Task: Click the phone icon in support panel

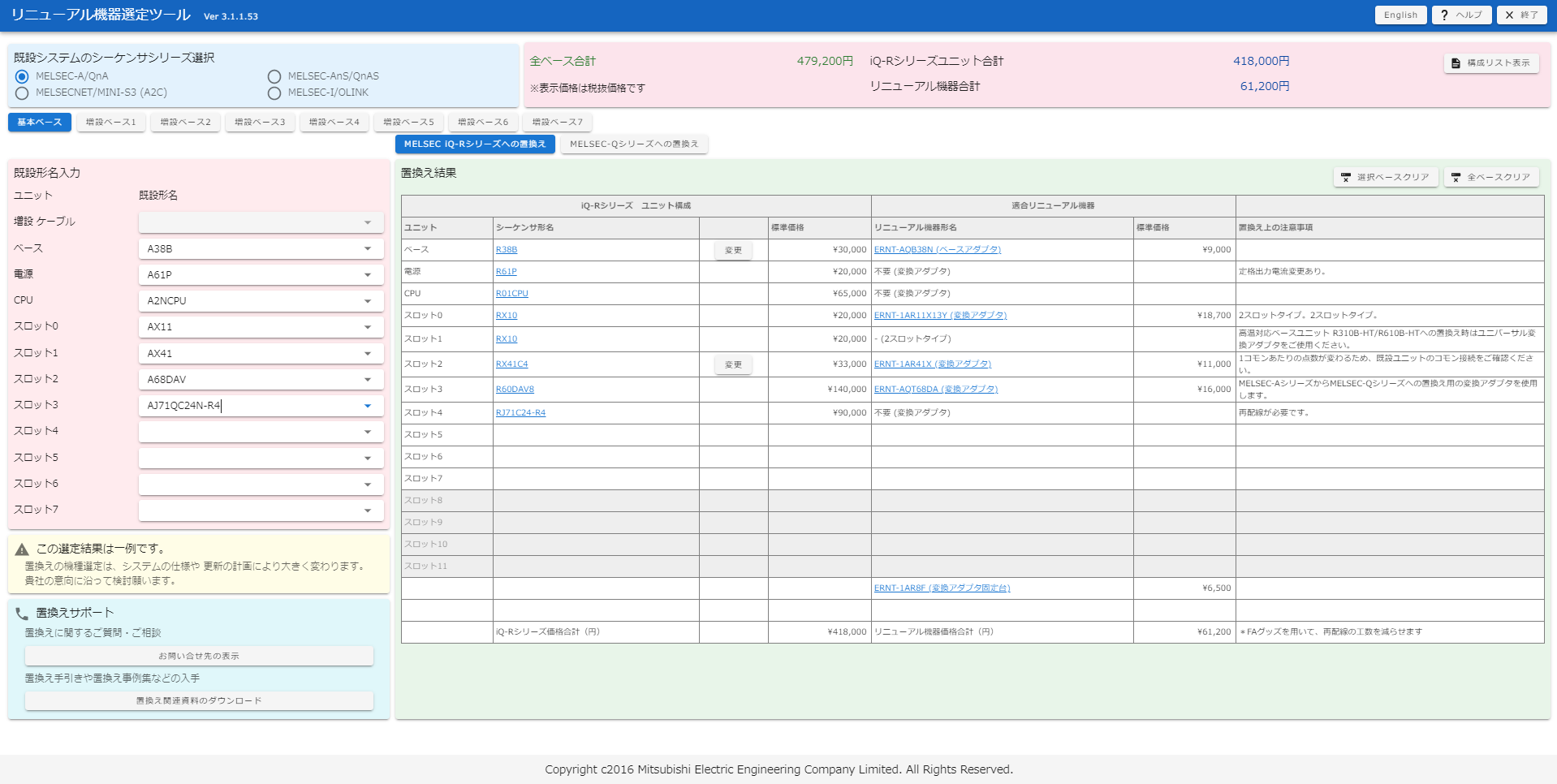Action: pos(22,614)
